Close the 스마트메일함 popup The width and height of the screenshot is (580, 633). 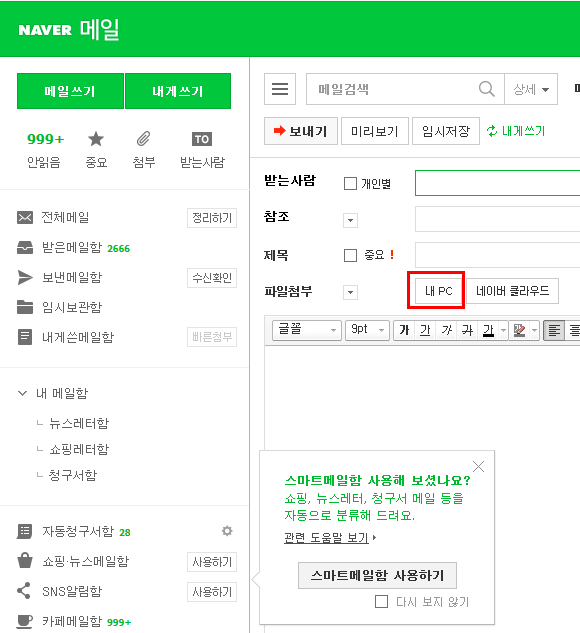tap(478, 467)
